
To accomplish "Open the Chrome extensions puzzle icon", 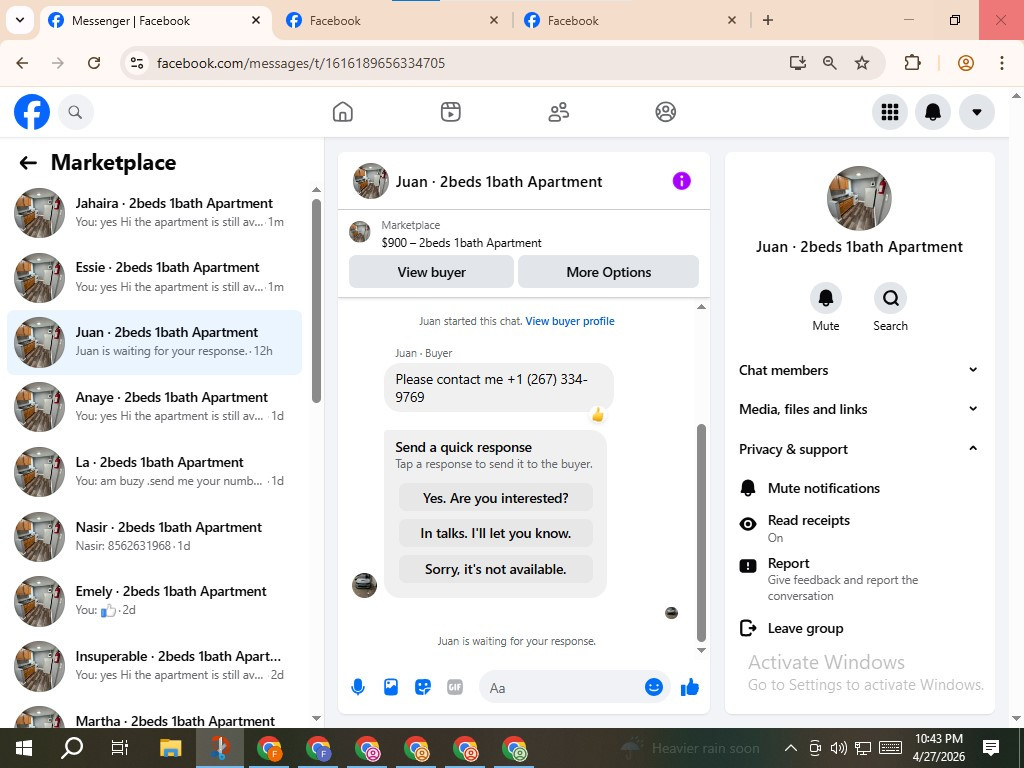I will (x=912, y=63).
